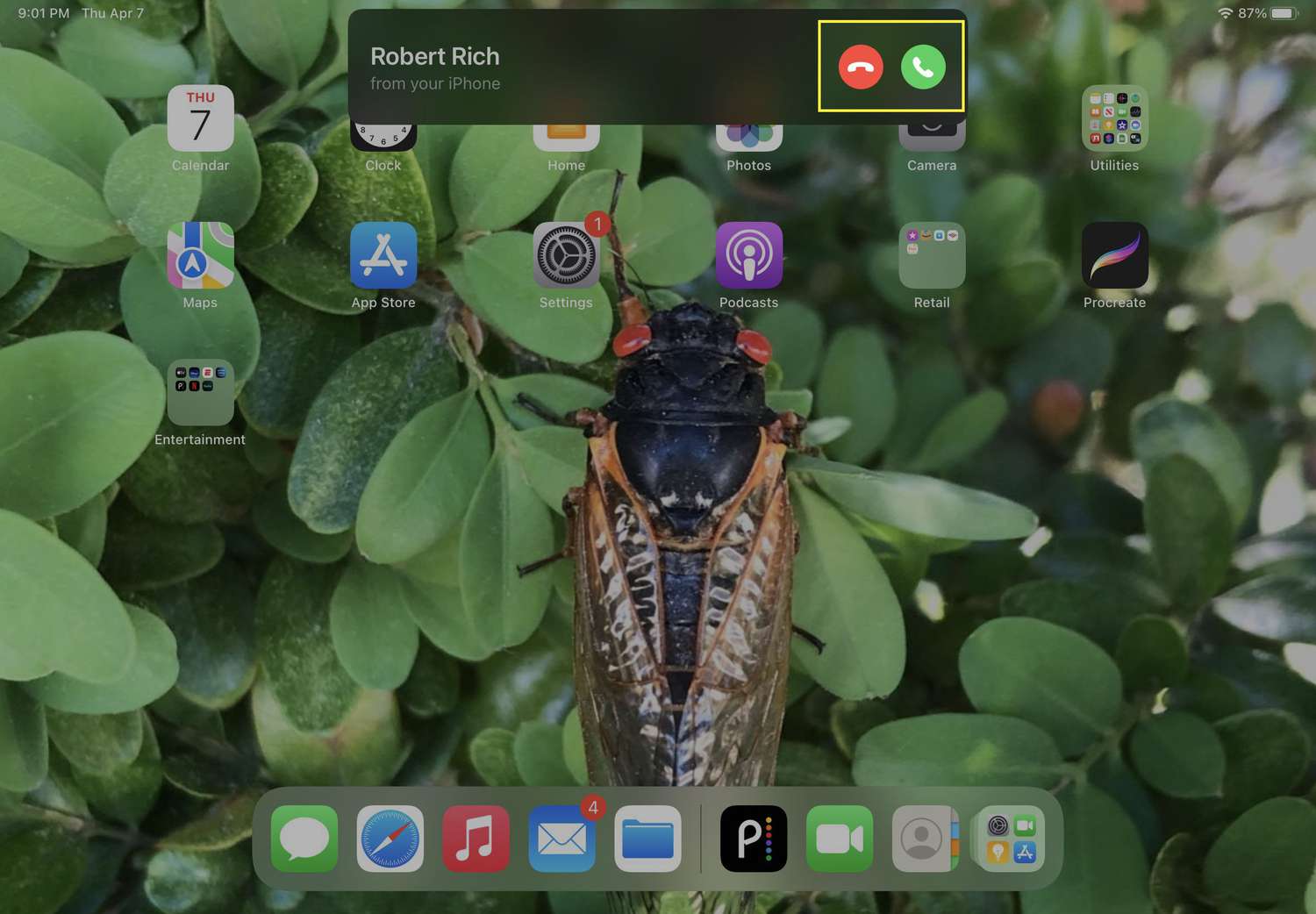Open the Utilities folder

(x=1114, y=118)
